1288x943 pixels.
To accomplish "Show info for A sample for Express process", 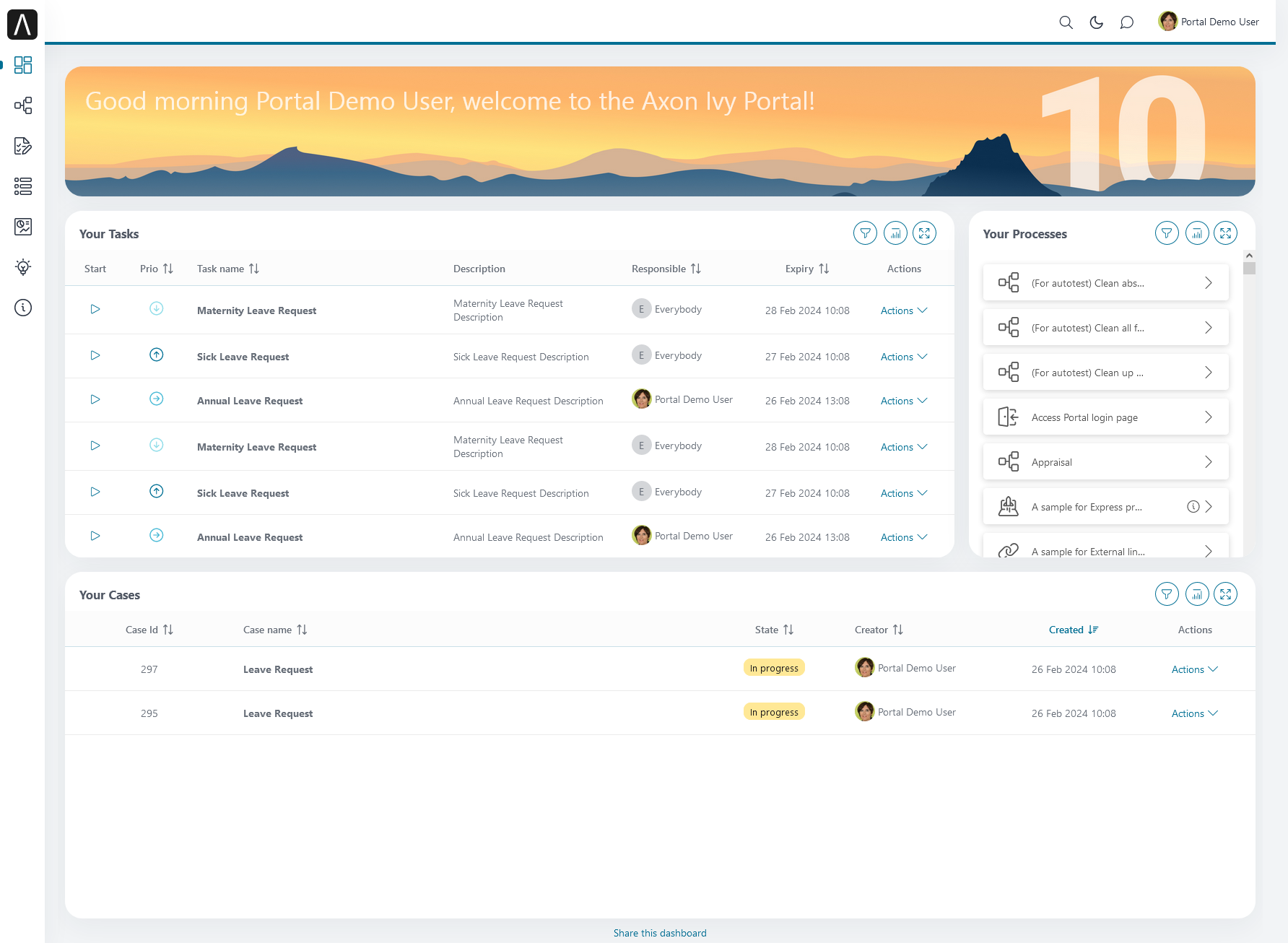I will click(1193, 507).
